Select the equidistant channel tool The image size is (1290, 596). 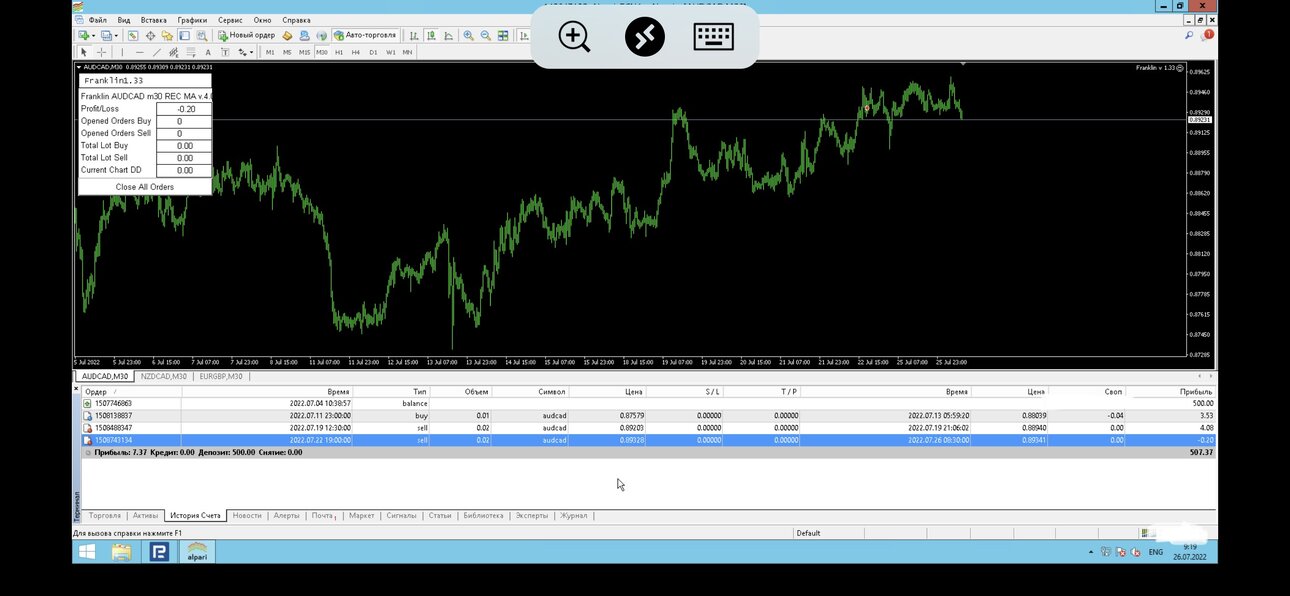(174, 52)
